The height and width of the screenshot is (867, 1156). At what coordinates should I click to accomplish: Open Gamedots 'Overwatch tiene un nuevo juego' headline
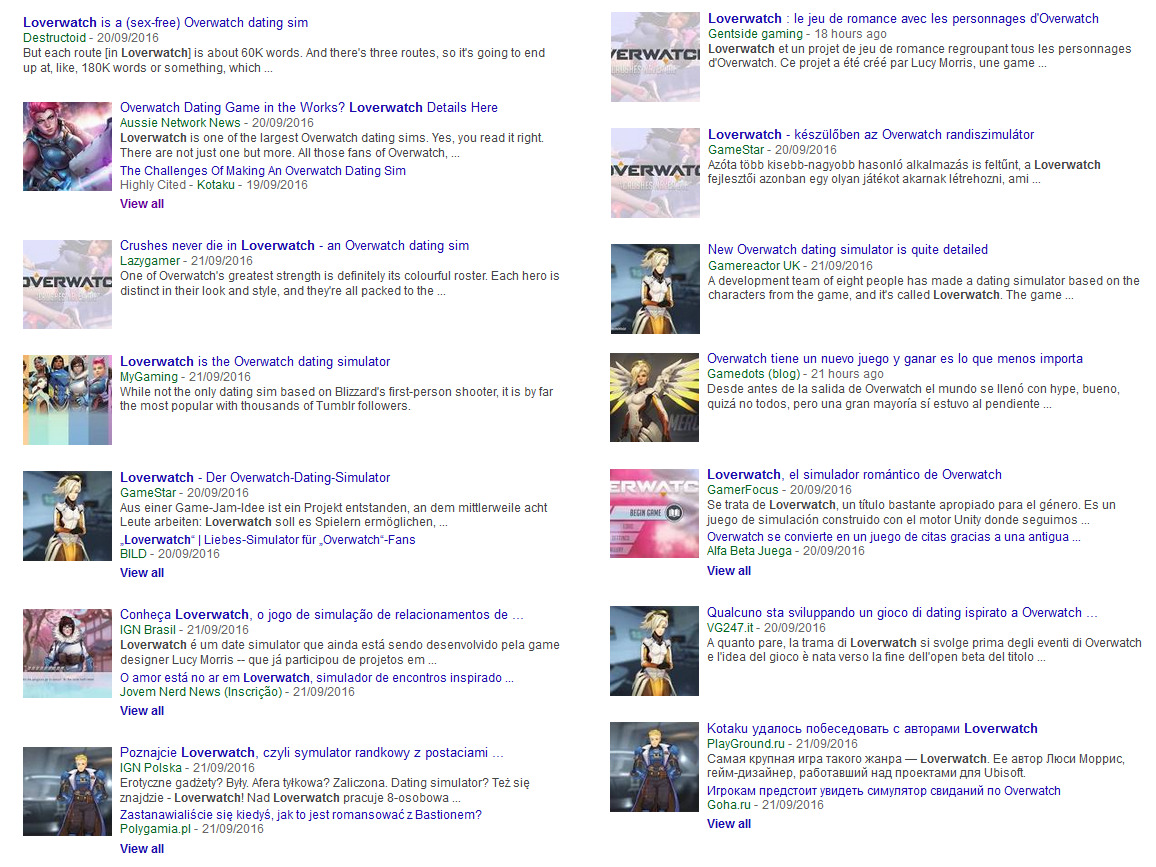click(x=895, y=358)
